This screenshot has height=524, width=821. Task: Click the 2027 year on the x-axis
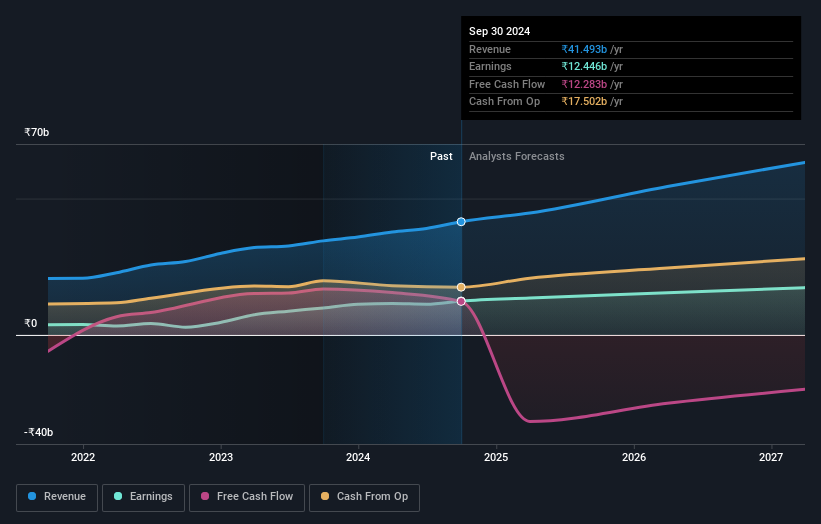tap(771, 458)
